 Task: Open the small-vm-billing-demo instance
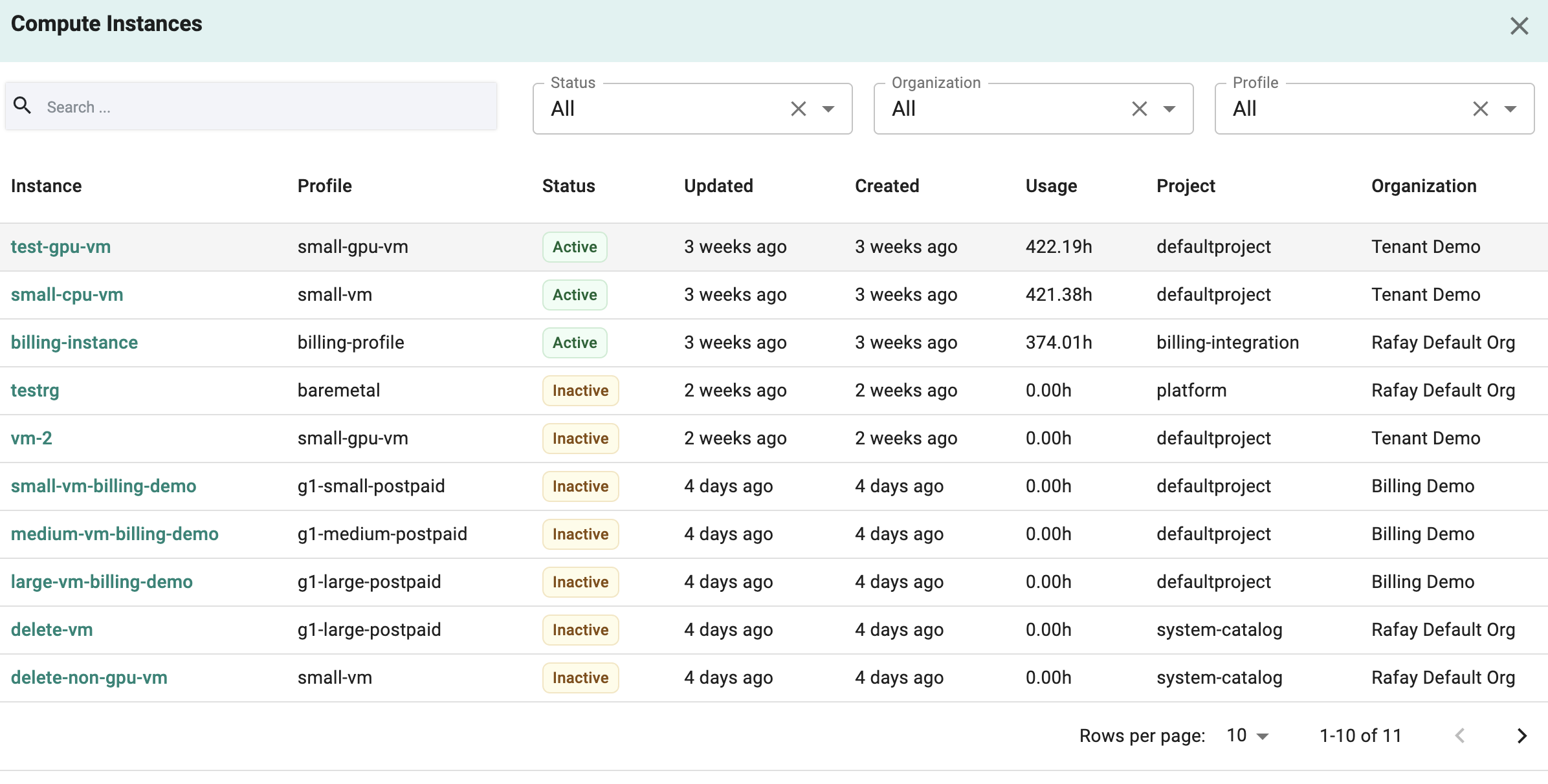click(104, 486)
